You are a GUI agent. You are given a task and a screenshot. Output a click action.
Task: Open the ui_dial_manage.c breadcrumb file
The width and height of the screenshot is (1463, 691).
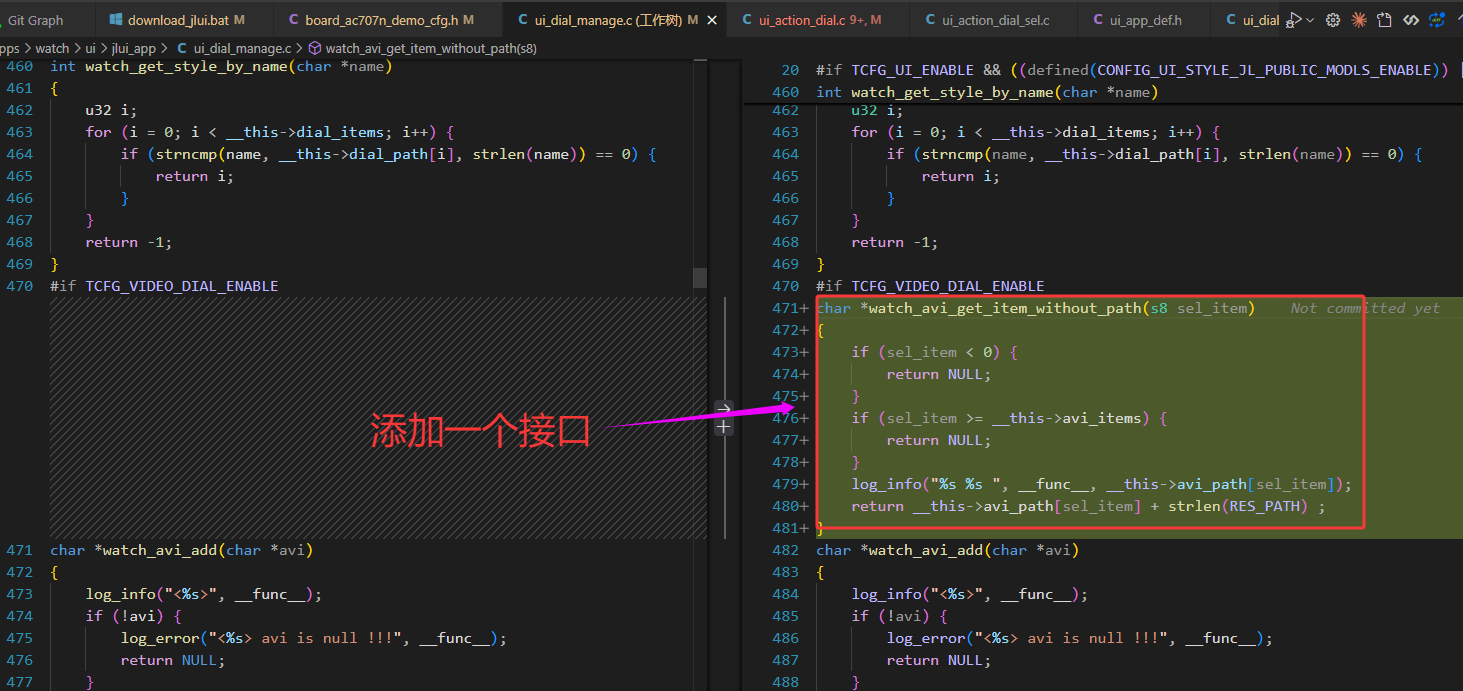pos(242,48)
